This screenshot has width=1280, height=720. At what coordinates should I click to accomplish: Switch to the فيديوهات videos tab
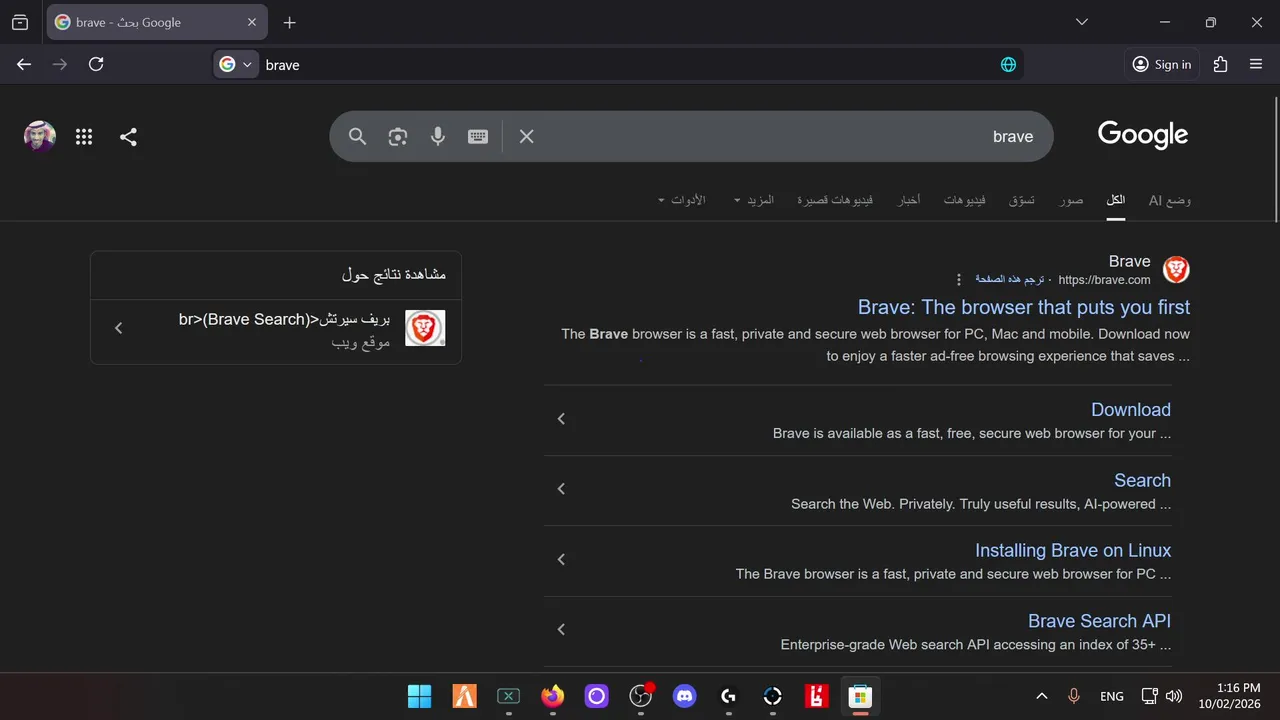click(964, 200)
